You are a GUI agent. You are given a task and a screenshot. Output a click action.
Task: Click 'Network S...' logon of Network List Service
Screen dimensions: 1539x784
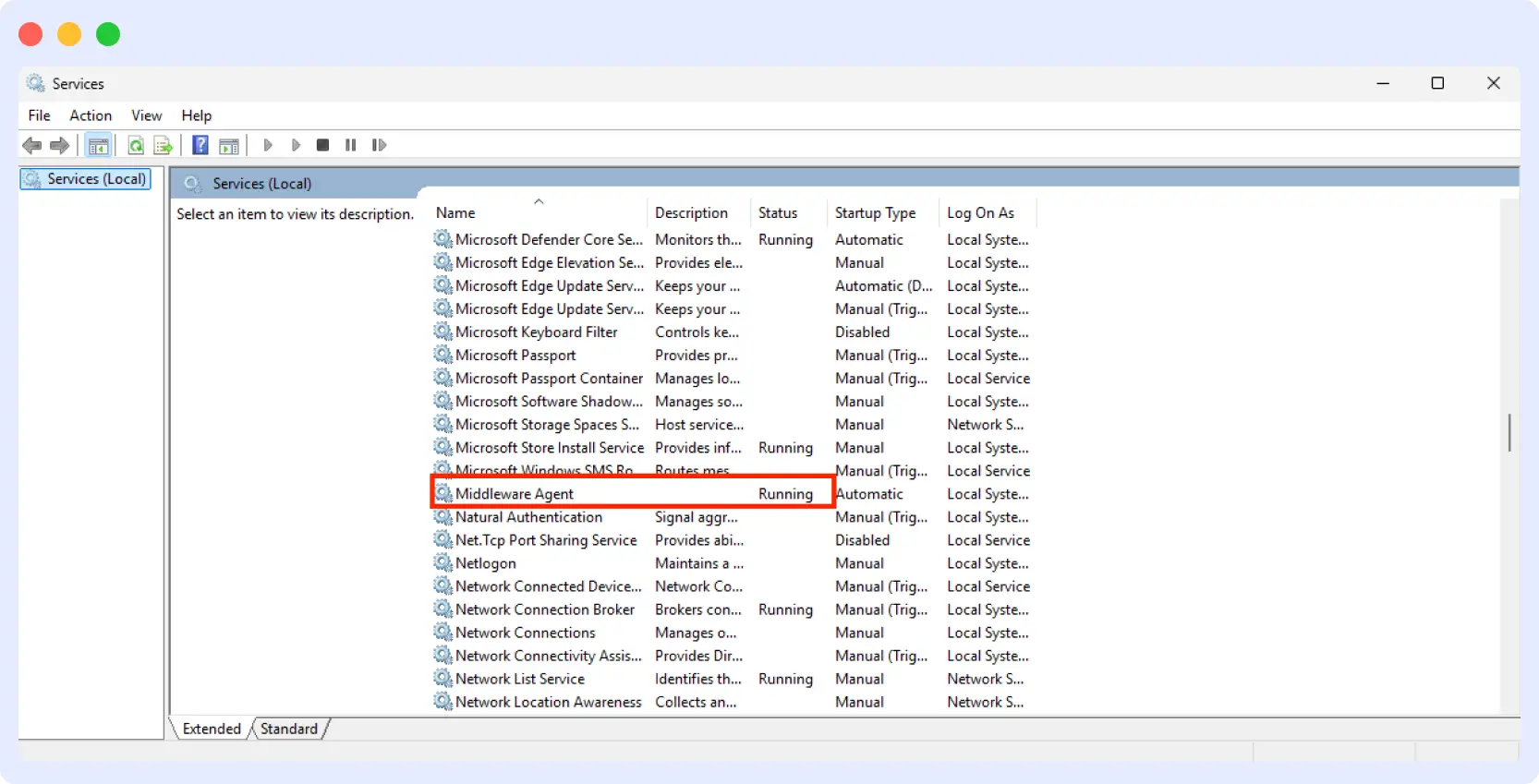(985, 678)
